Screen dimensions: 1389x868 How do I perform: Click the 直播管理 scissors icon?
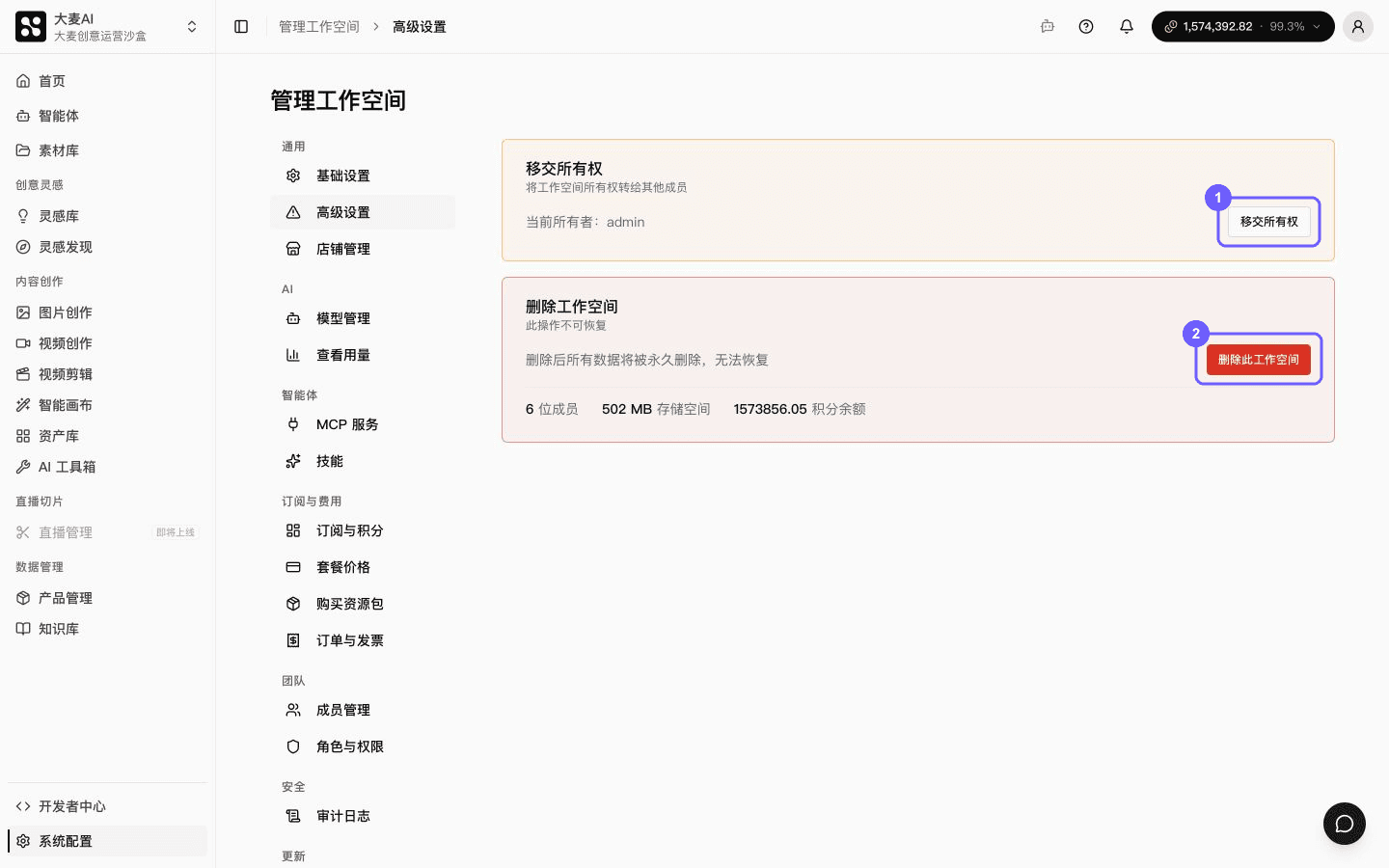point(23,532)
